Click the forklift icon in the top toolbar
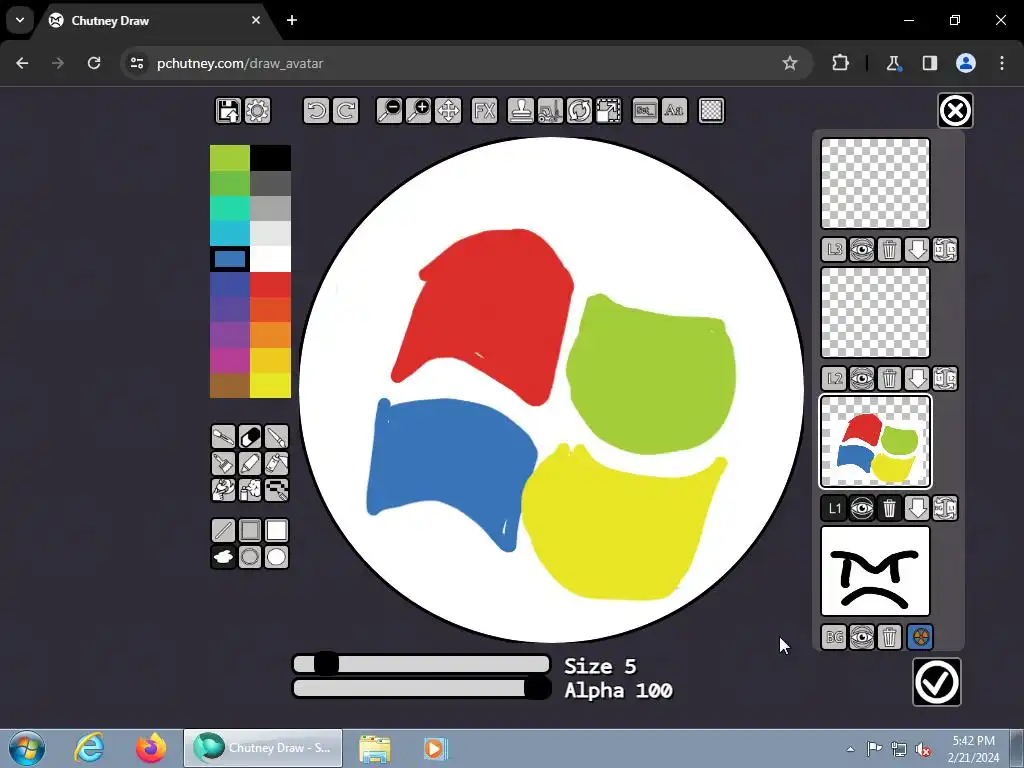The image size is (1024, 768). 550,110
